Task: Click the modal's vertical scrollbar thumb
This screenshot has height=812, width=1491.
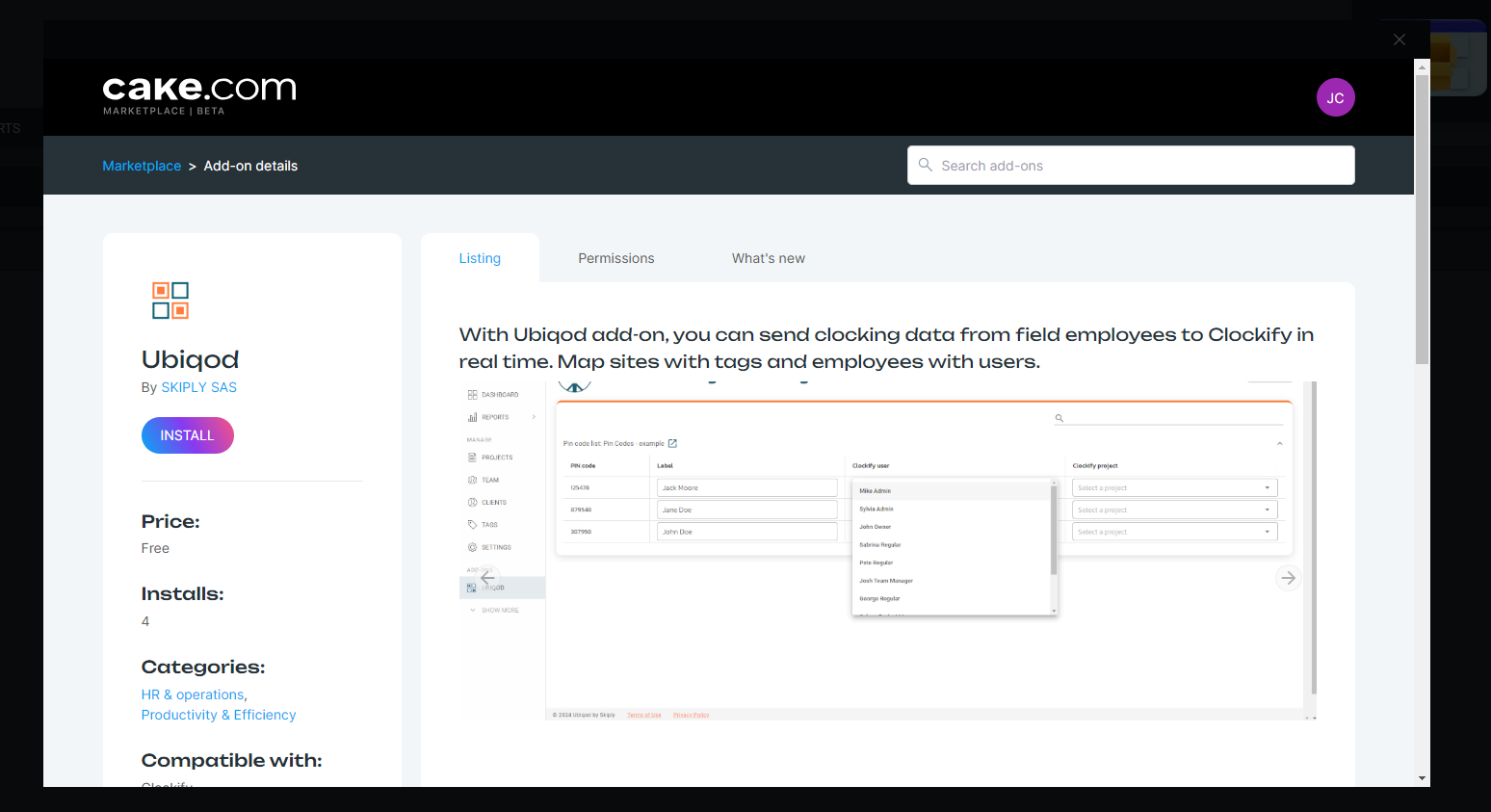Action: (1422, 220)
